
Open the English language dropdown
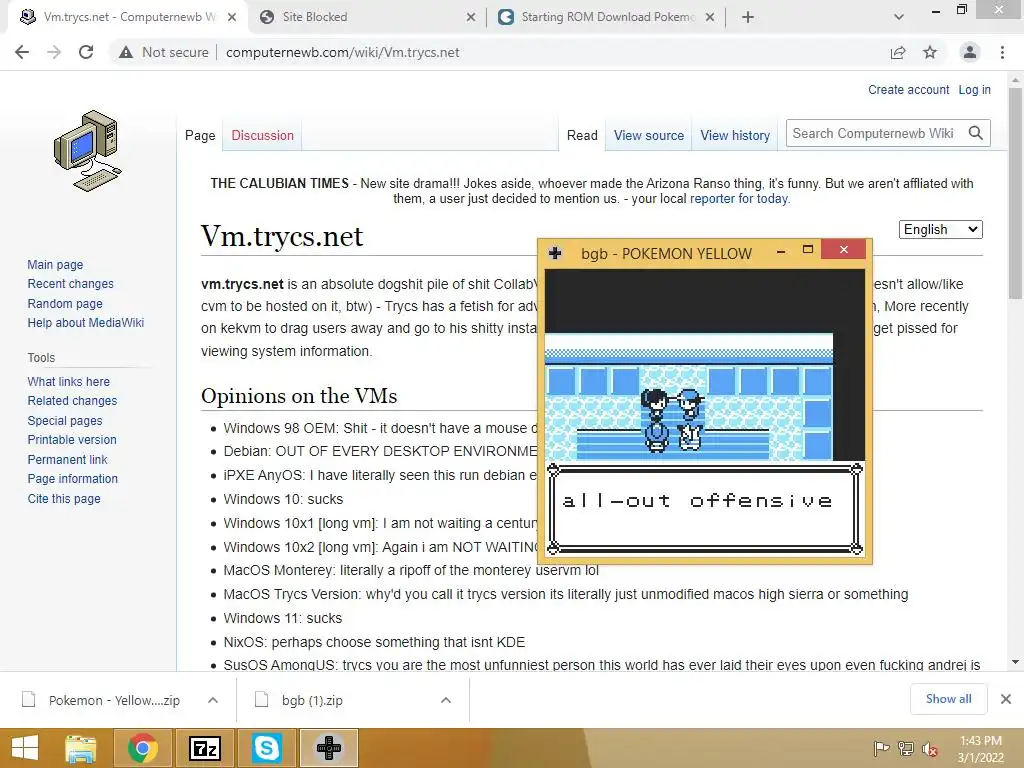[940, 229]
